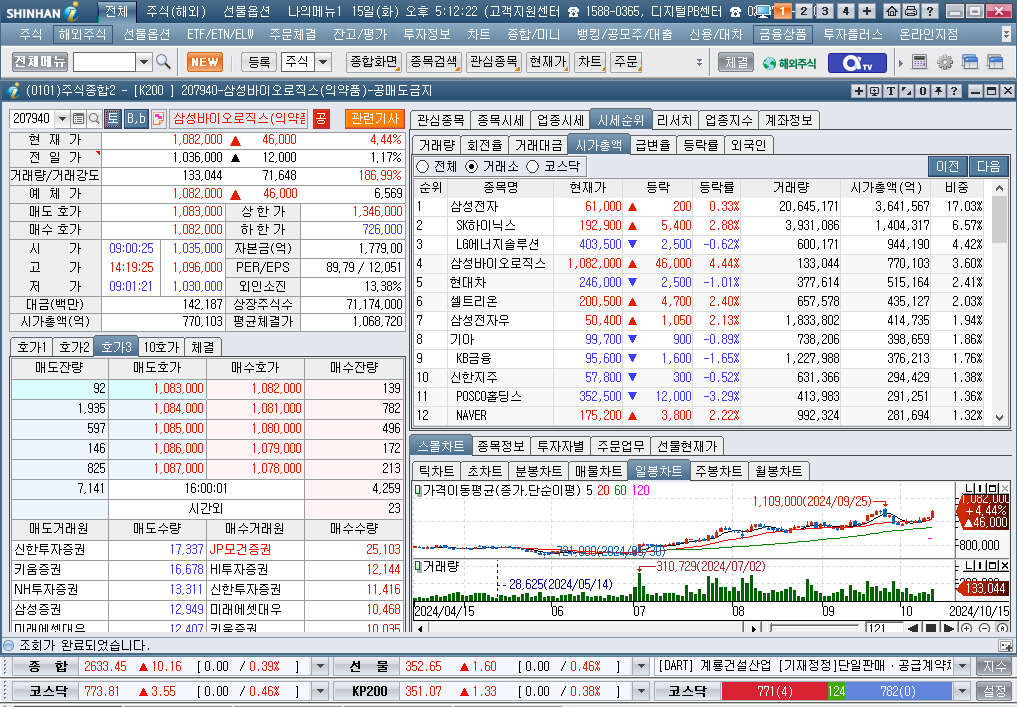Image resolution: width=1017 pixels, height=707 pixels.
Task: Open the calculator icon in toolbar
Action: coord(919,62)
